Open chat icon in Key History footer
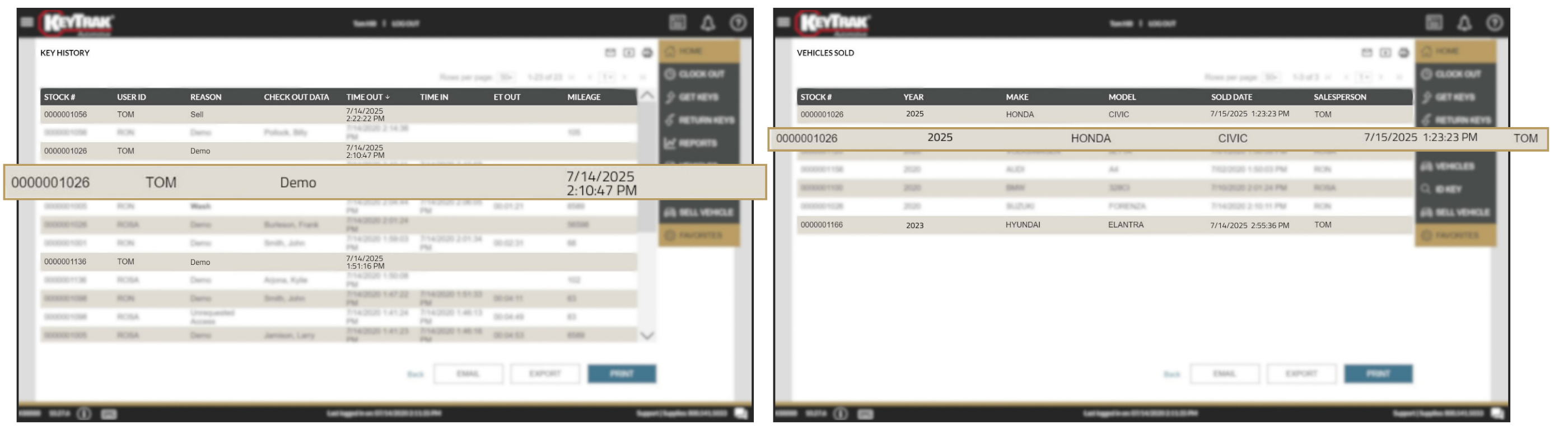The width and height of the screenshot is (1568, 430). click(x=741, y=414)
